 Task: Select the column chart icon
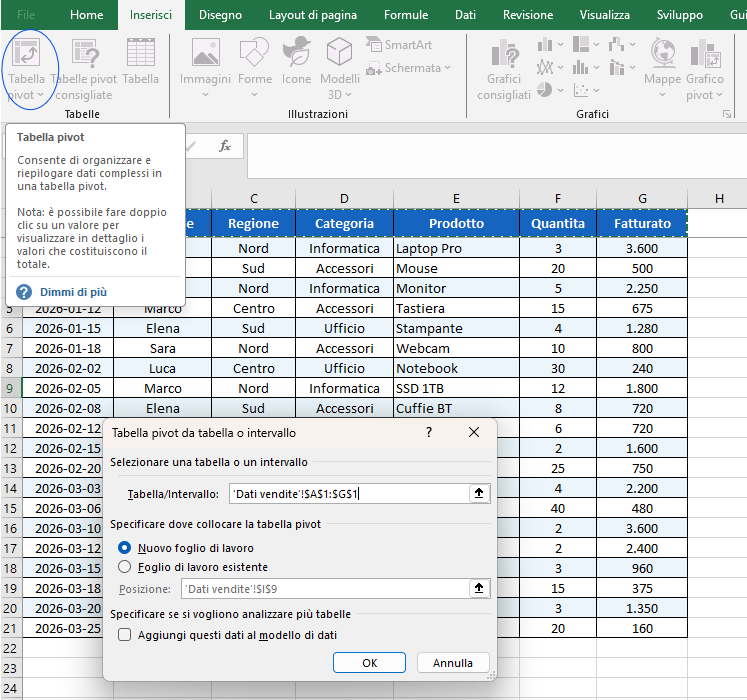click(545, 45)
